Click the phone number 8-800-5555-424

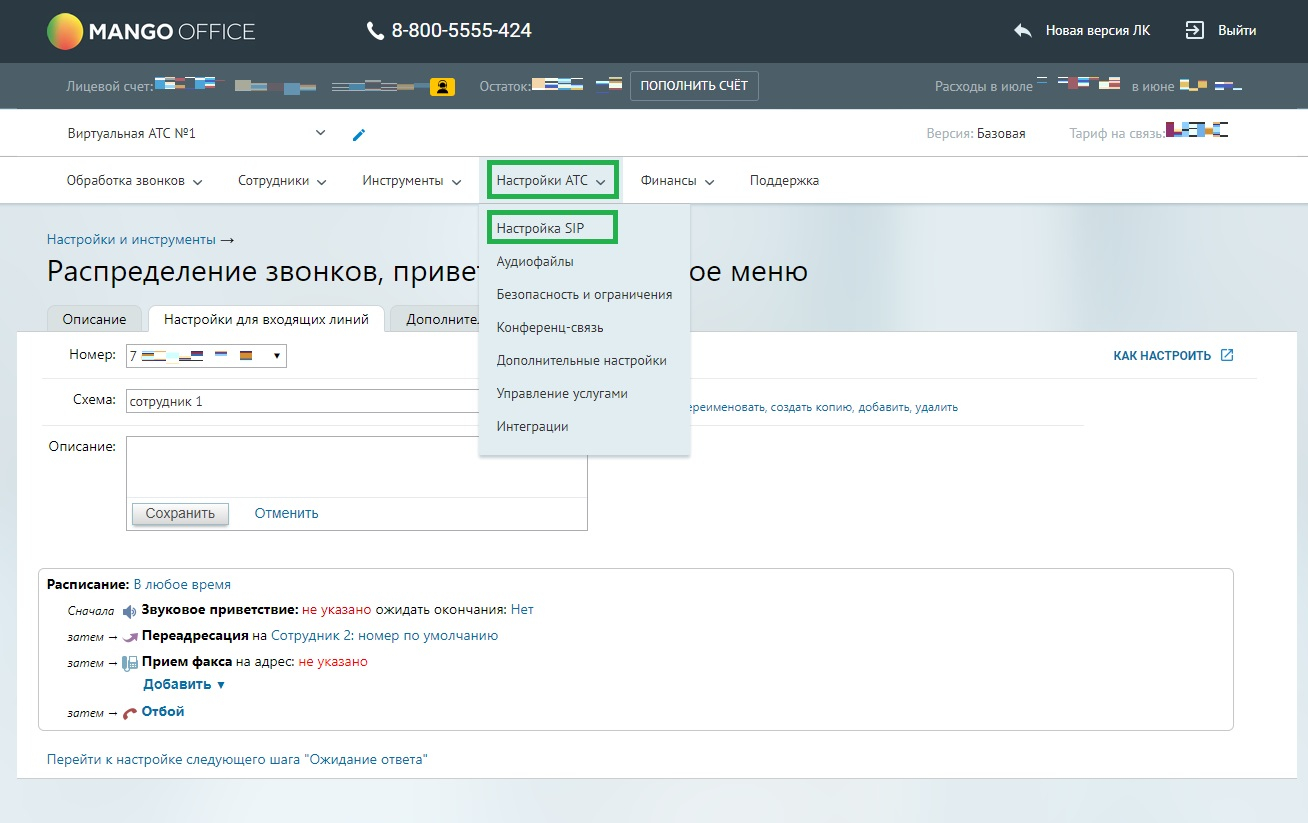tap(461, 31)
